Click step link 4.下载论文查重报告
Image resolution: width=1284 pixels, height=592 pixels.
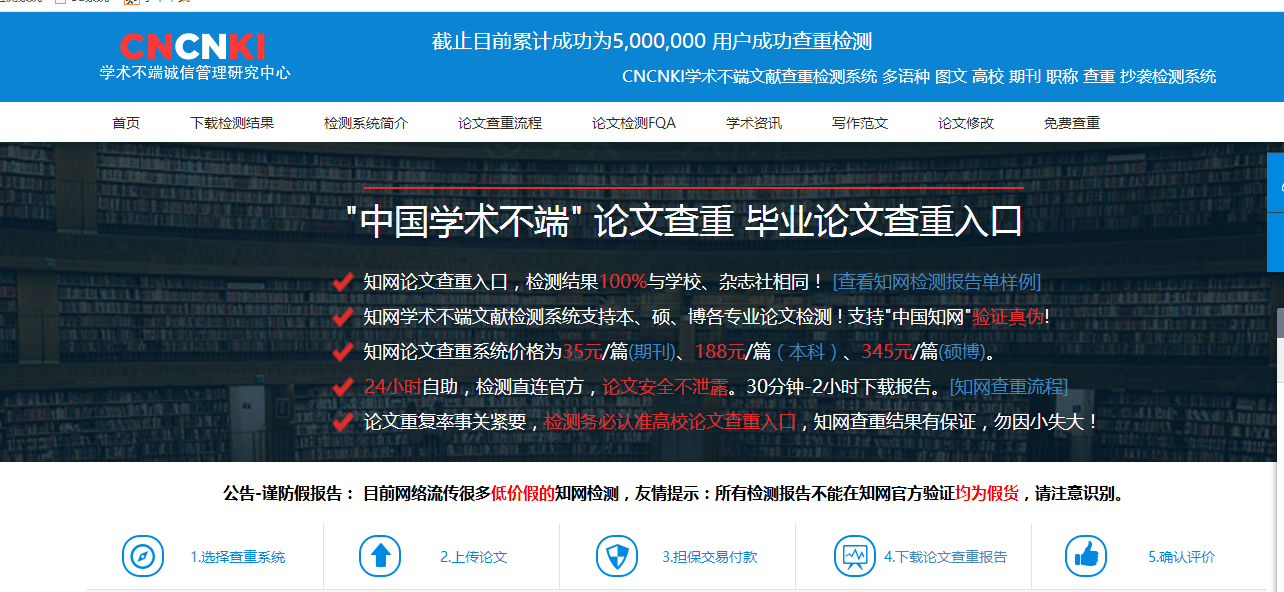point(945,557)
